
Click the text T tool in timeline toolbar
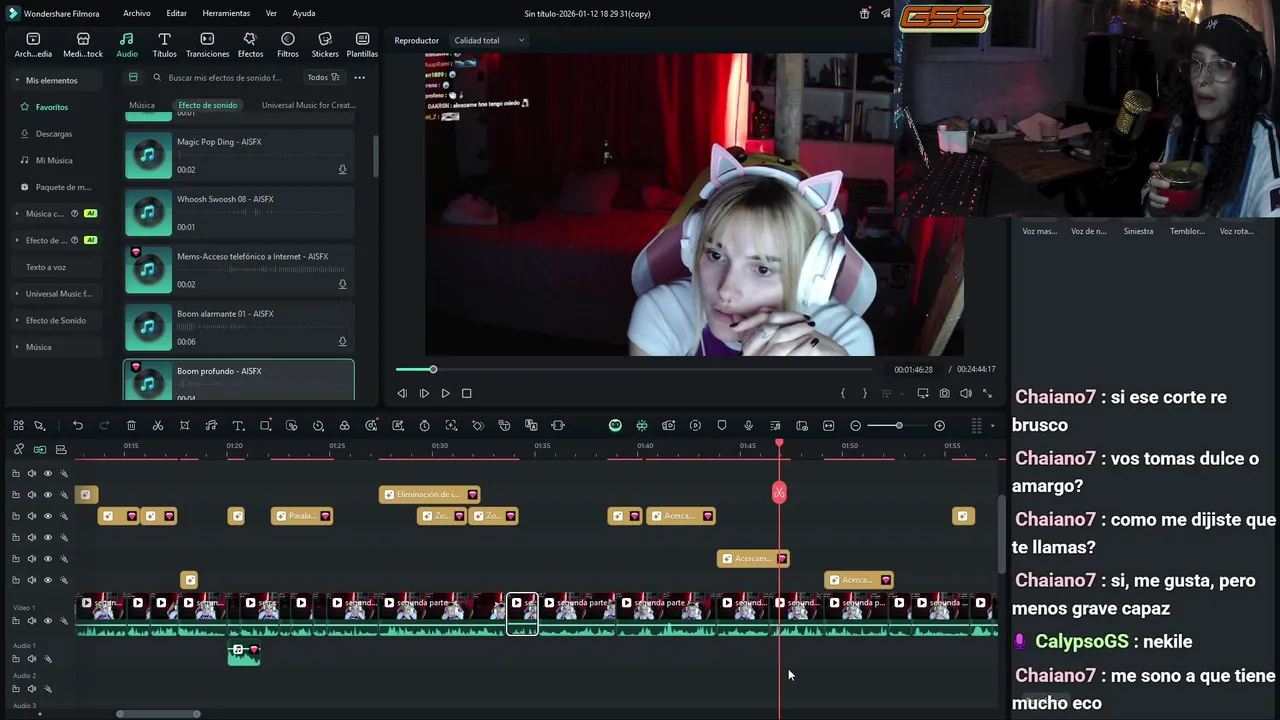[x=238, y=426]
